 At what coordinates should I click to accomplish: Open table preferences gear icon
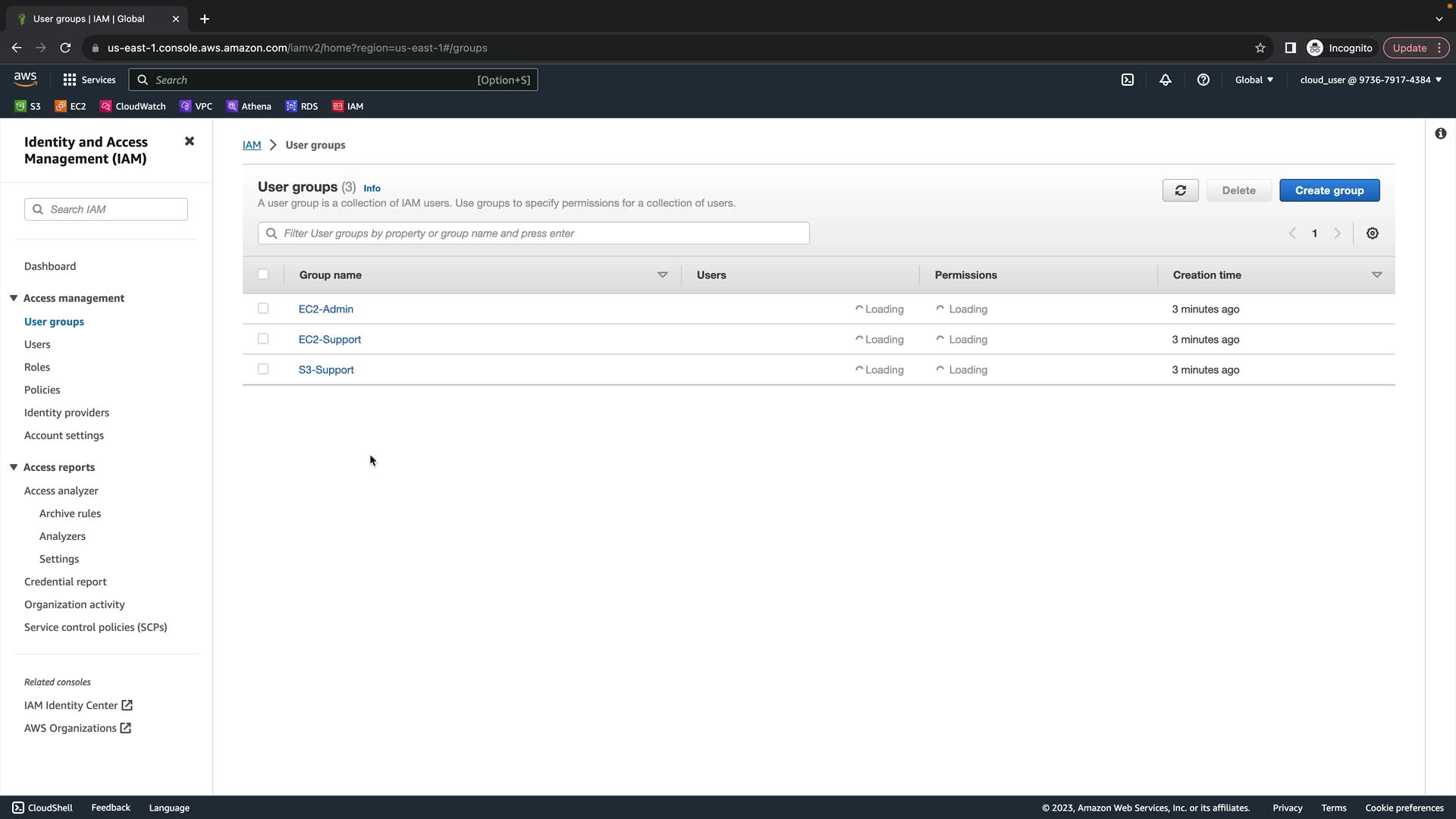tap(1372, 234)
